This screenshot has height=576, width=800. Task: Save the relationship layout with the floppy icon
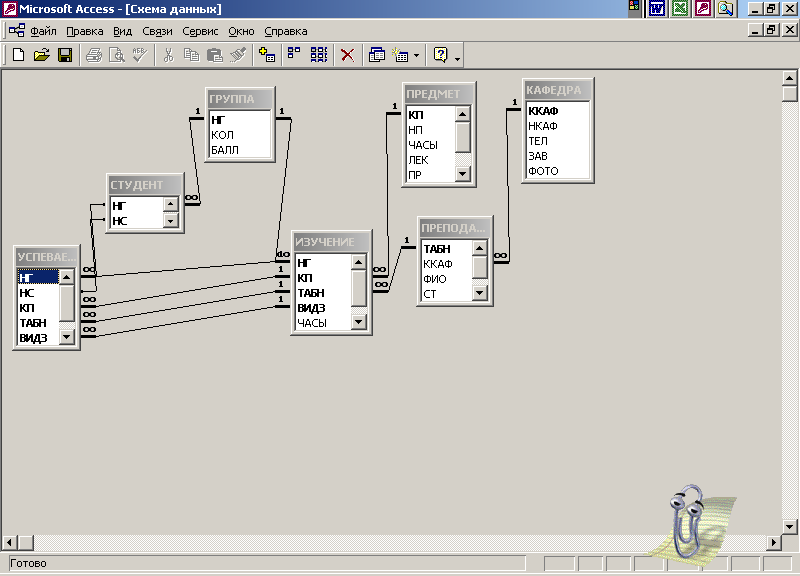[65, 55]
